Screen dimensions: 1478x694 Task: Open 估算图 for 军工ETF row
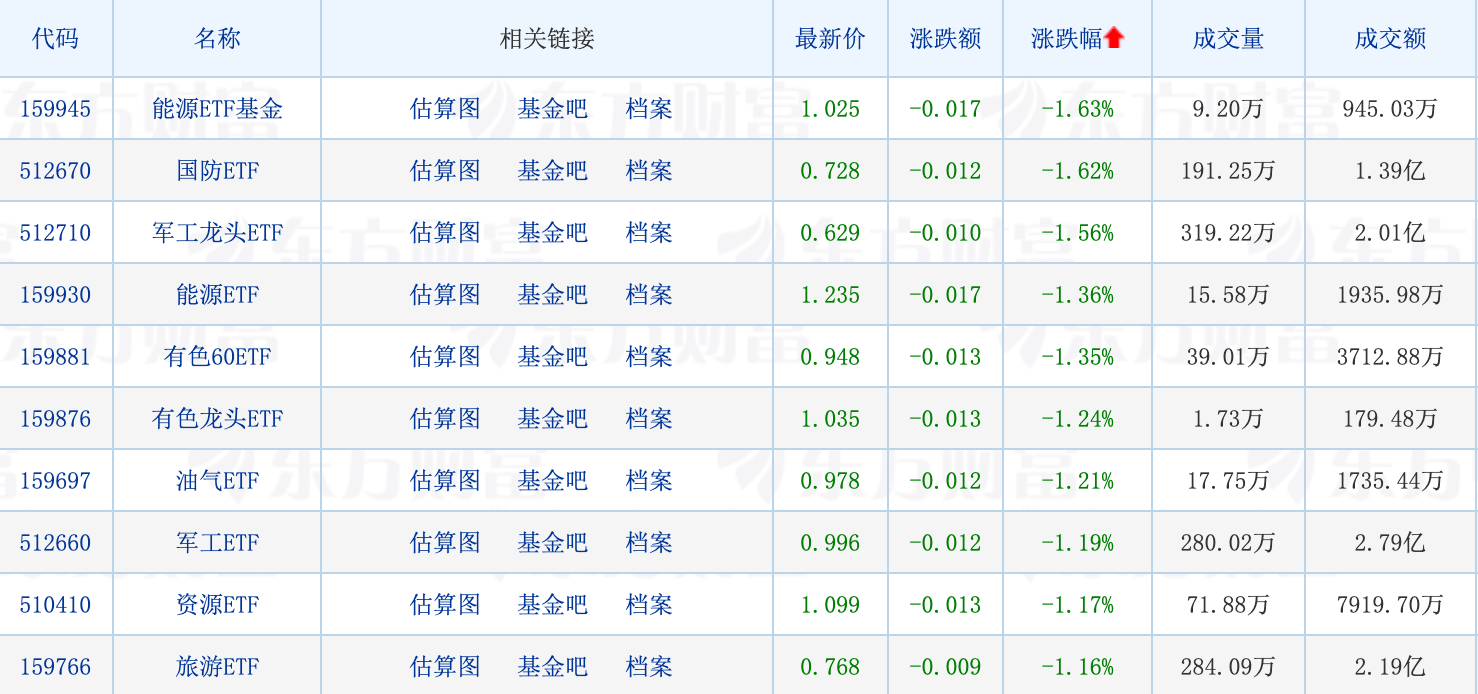pos(445,543)
